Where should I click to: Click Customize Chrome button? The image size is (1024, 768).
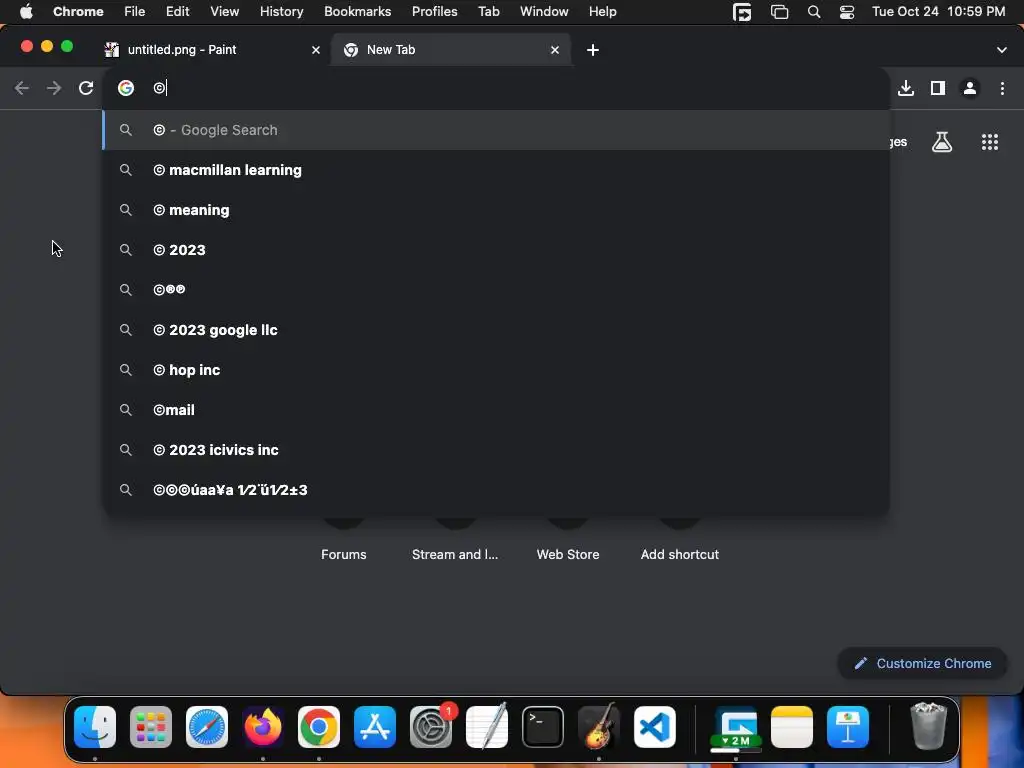coord(923,664)
